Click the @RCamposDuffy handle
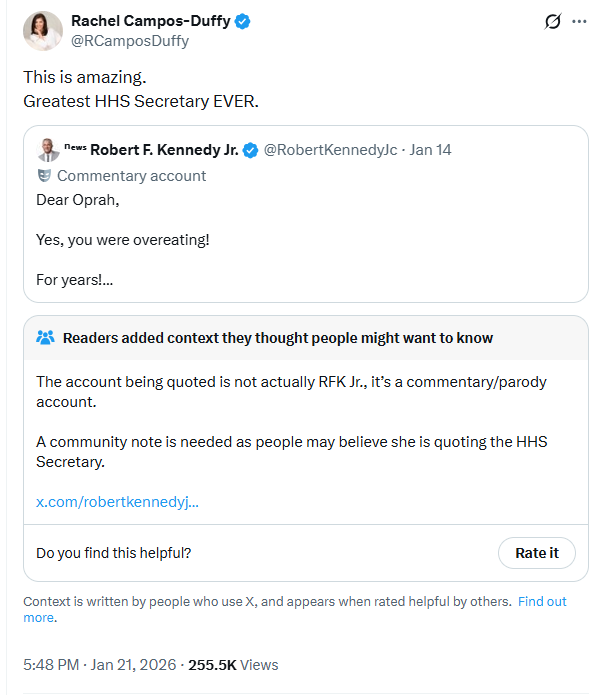 130,41
